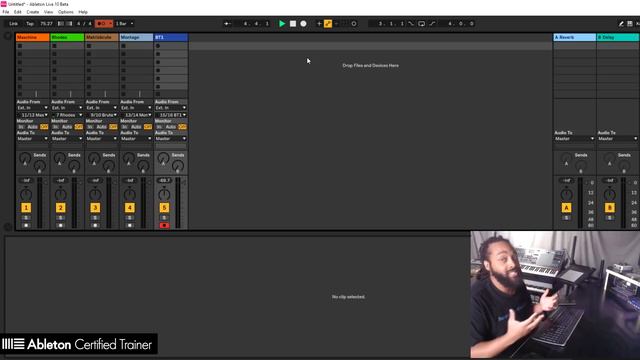
Task: Toggle track 4 Activator button
Action: [130, 208]
